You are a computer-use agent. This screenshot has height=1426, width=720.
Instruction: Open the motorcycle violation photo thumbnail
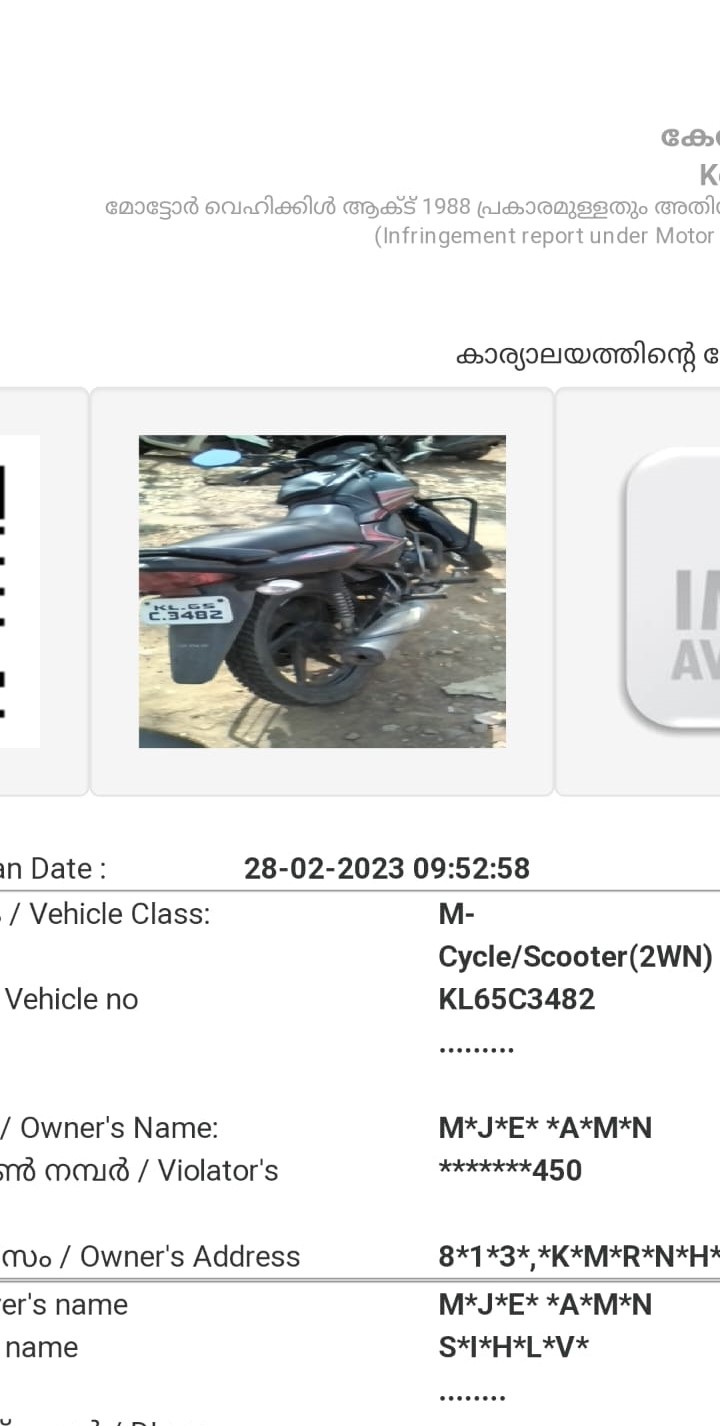[x=322, y=591]
